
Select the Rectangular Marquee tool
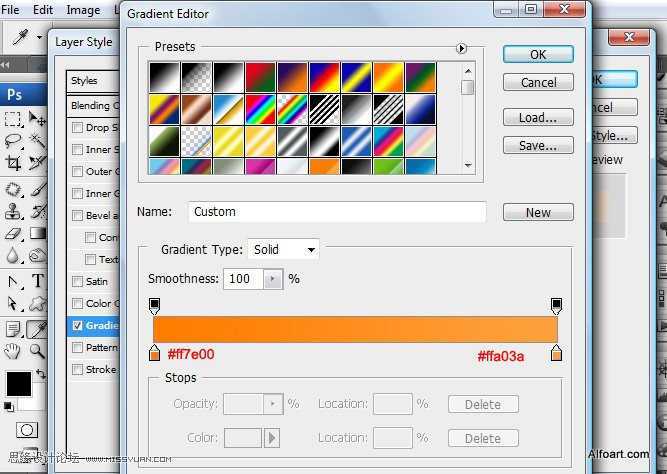13,119
